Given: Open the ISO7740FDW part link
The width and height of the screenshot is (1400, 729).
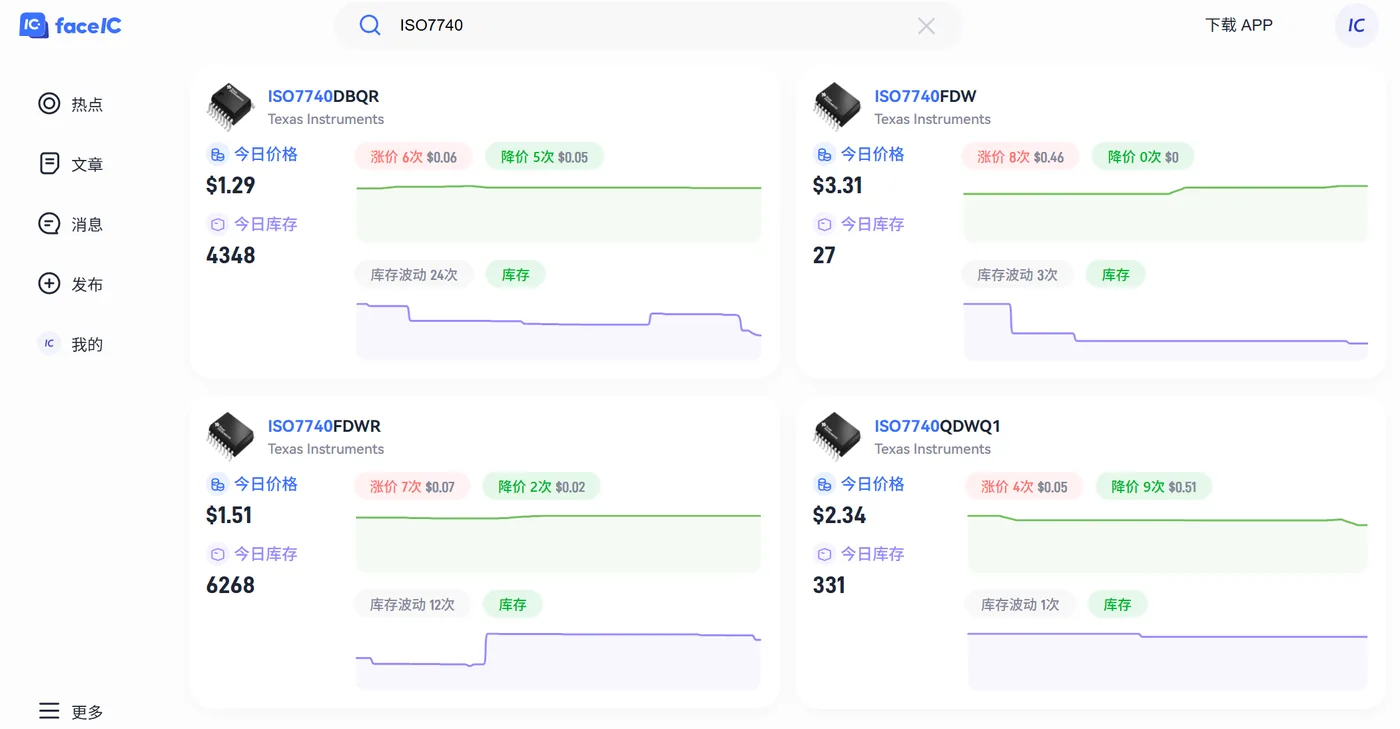Looking at the screenshot, I should pyautogui.click(x=925, y=96).
